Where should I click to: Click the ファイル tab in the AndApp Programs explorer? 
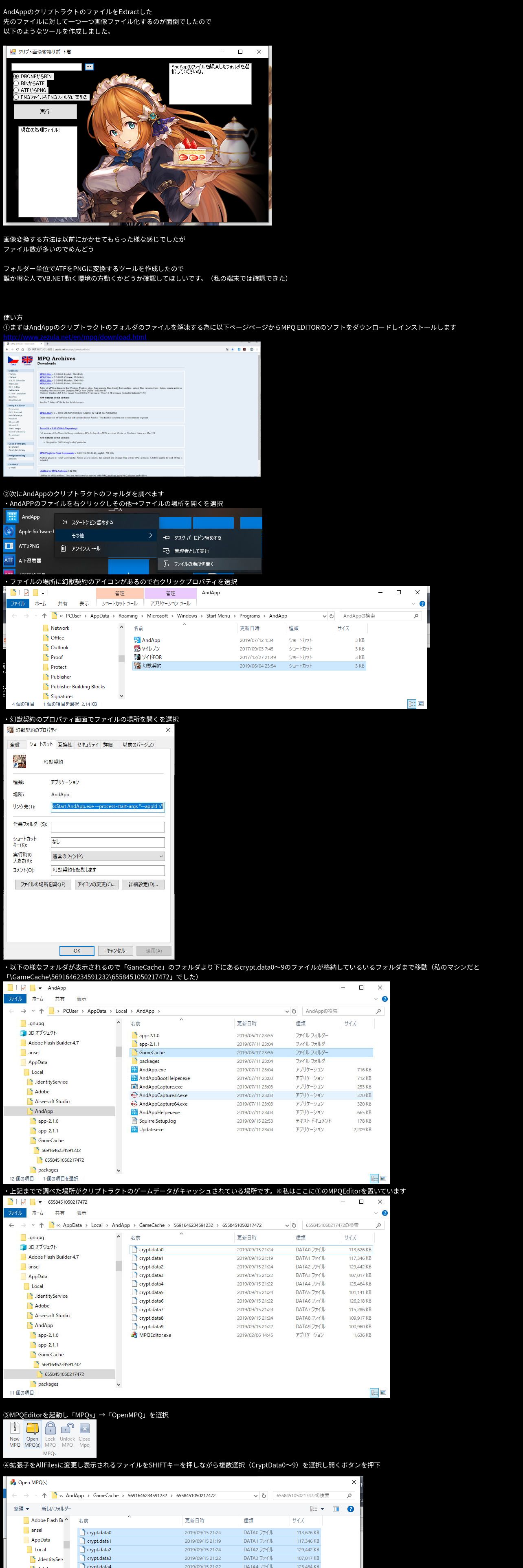[x=18, y=603]
